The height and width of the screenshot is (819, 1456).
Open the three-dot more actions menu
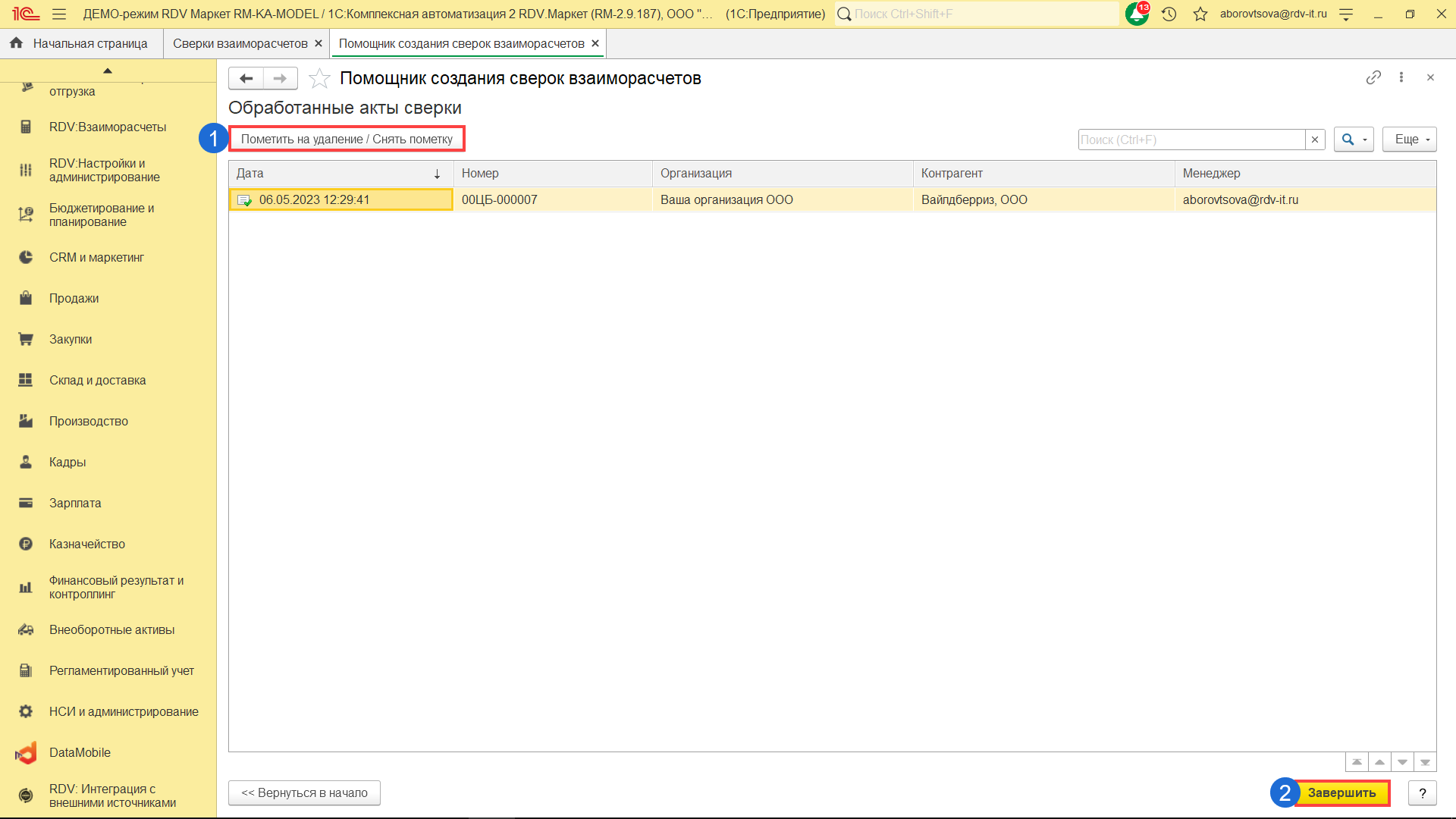point(1401,77)
